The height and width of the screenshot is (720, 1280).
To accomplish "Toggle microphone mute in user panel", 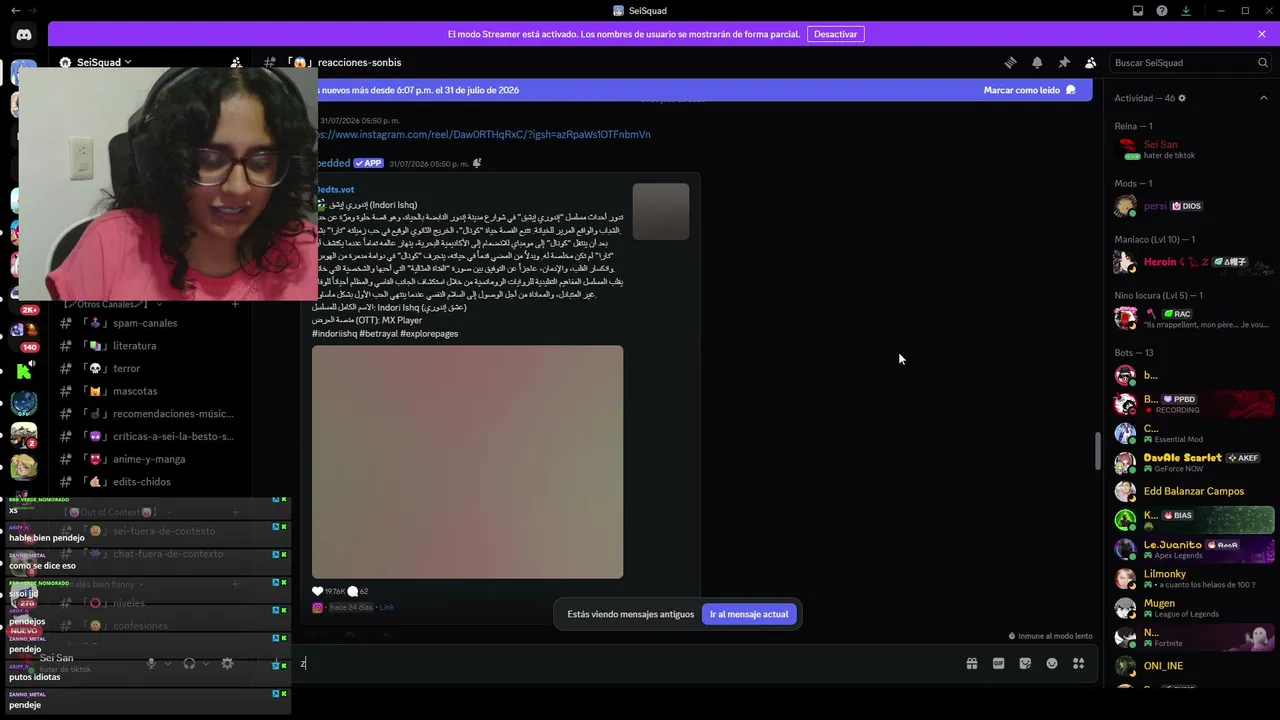I will pos(152,663).
